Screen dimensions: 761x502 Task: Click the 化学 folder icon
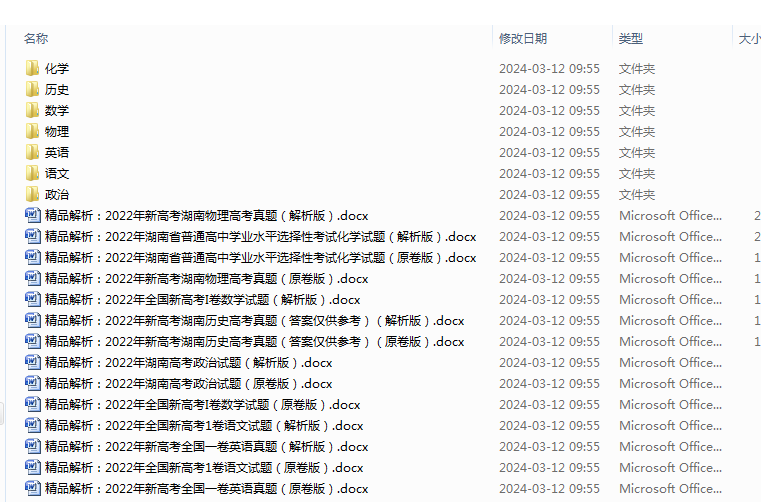click(33, 69)
